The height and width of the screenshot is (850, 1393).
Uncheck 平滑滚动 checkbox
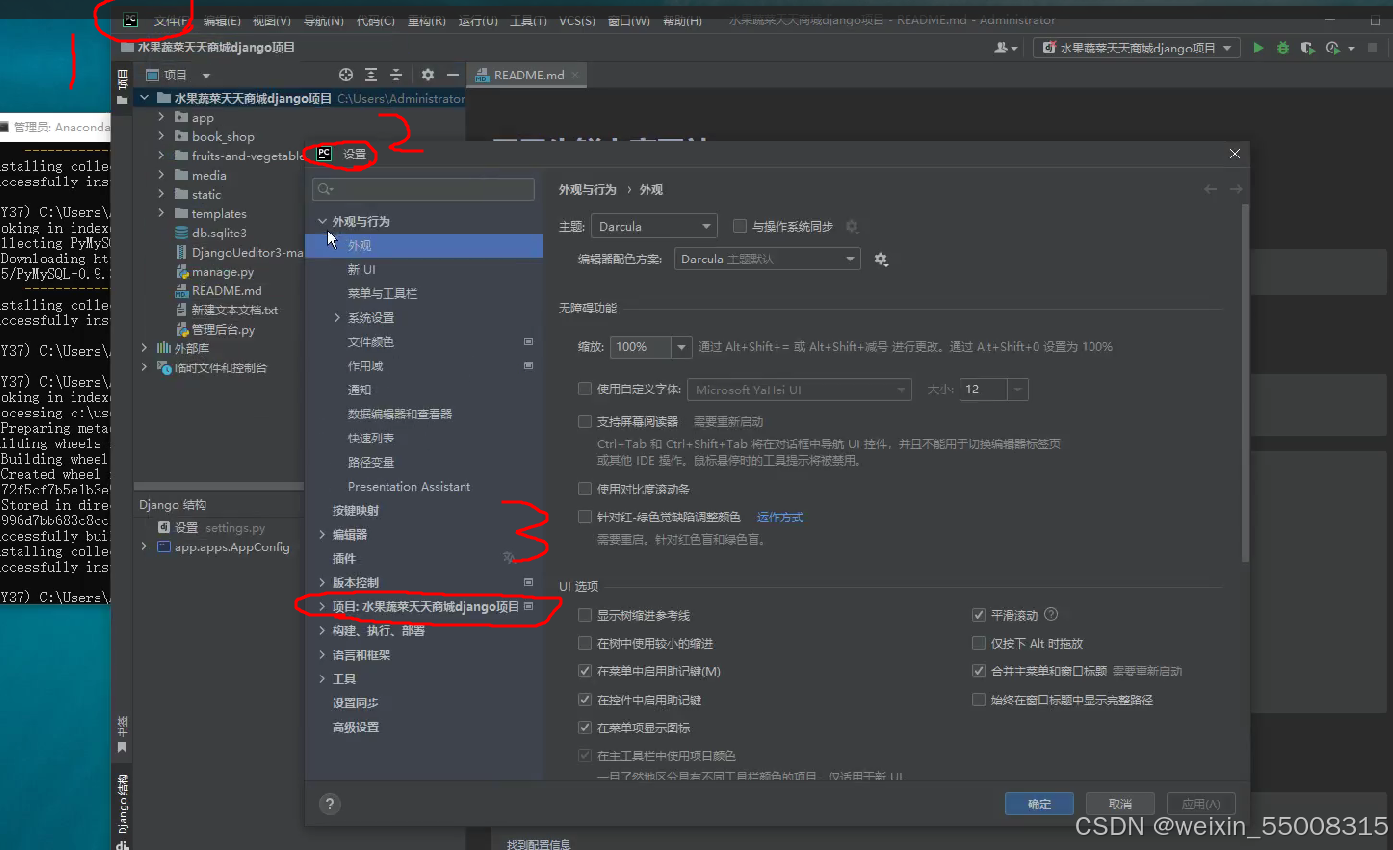point(979,615)
